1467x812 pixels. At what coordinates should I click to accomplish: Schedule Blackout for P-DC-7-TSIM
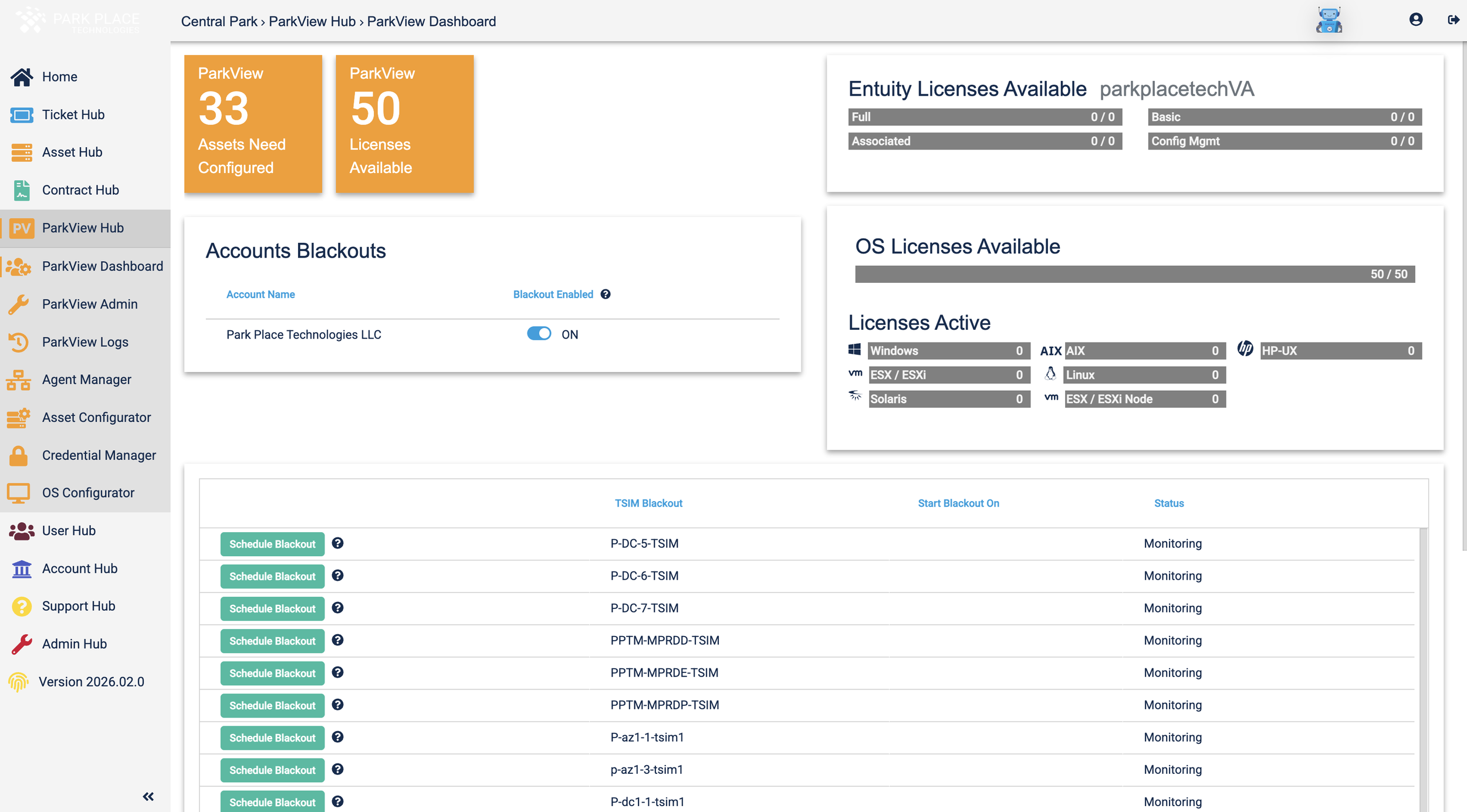tap(272, 608)
